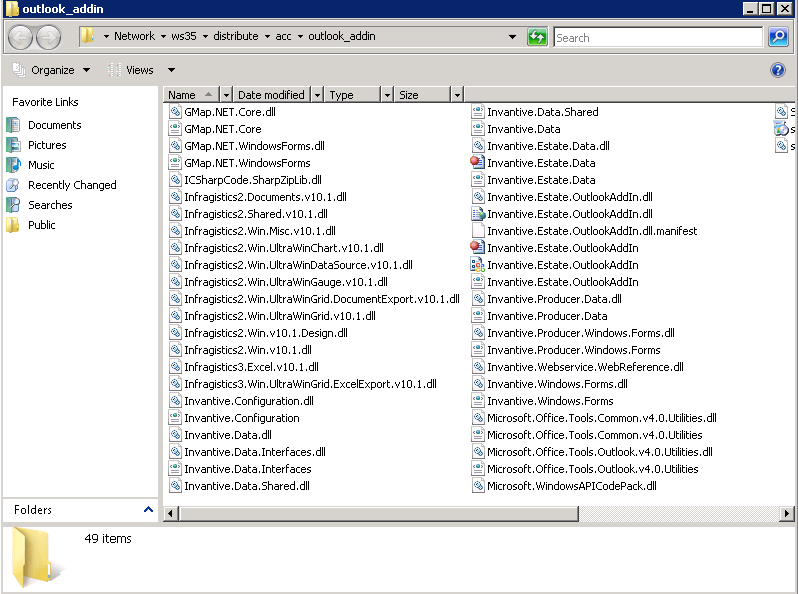Select icon of Invantive.Data.Shared config file
The width and height of the screenshot is (798, 594).
pyautogui.click(x=478, y=112)
